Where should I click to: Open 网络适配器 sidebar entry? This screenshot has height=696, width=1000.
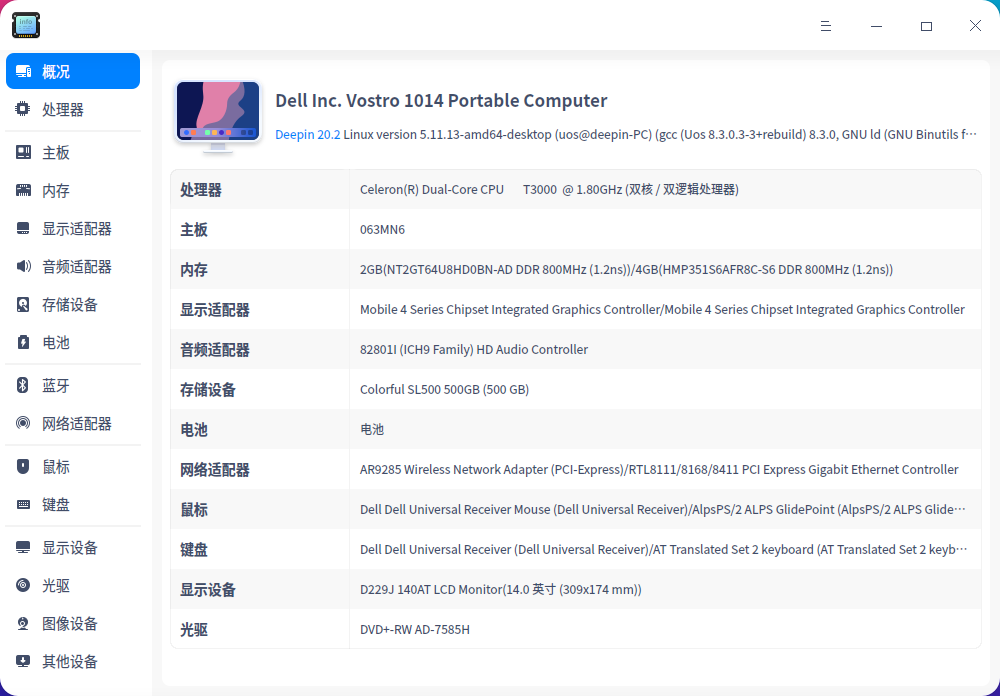pyautogui.click(x=73, y=423)
